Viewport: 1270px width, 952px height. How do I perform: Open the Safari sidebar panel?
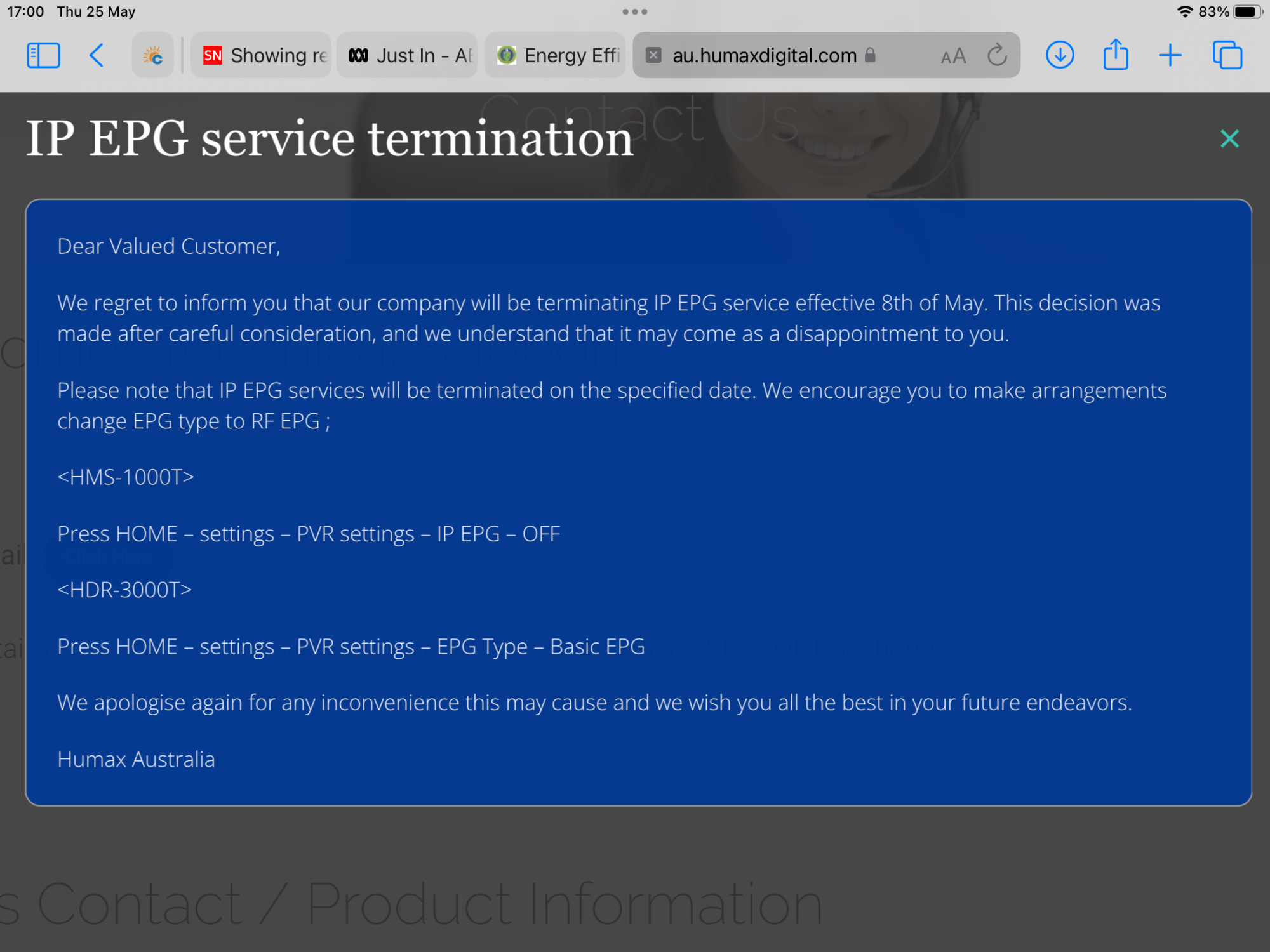43,55
